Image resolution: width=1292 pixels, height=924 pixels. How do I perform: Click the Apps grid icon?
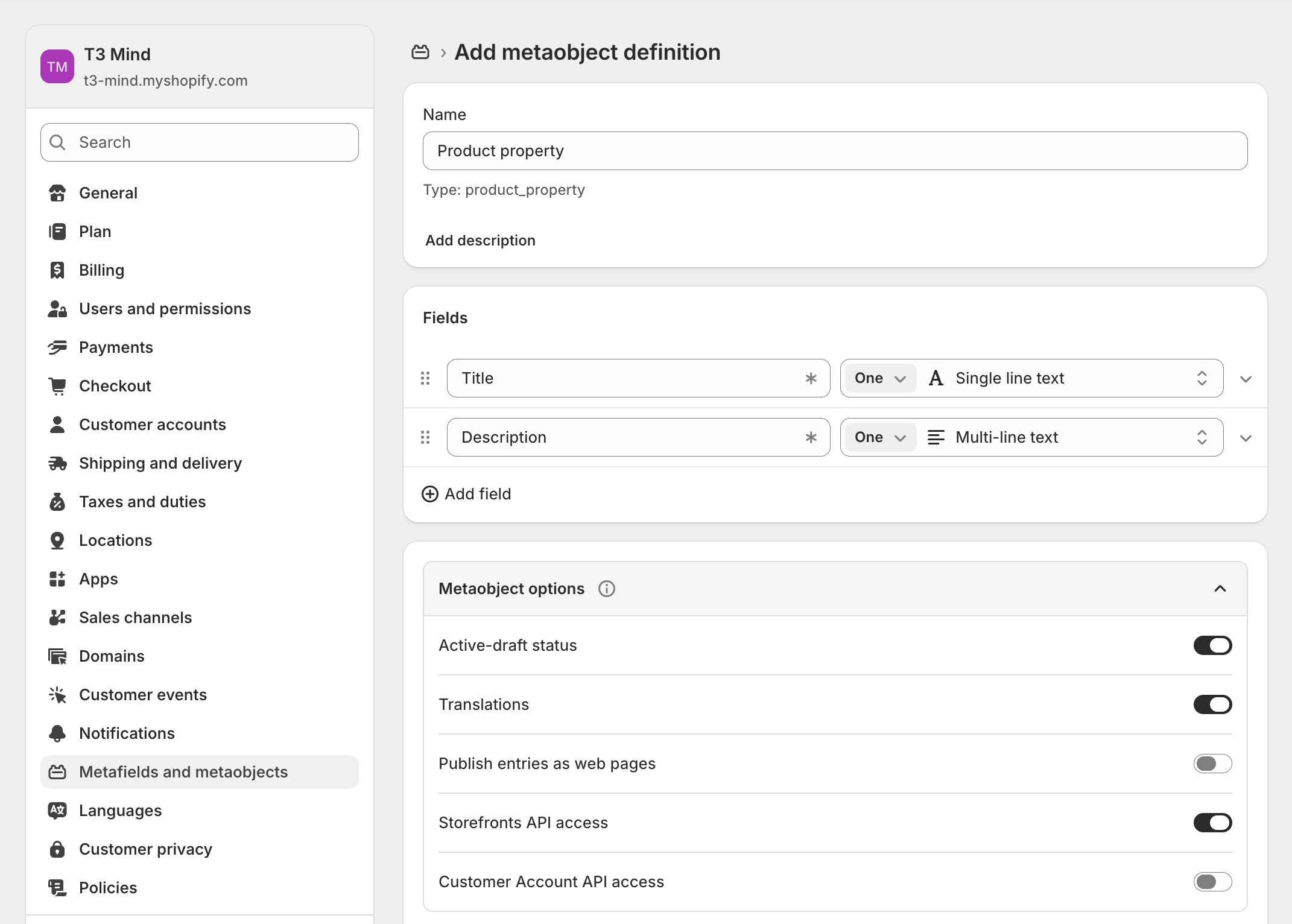[57, 579]
